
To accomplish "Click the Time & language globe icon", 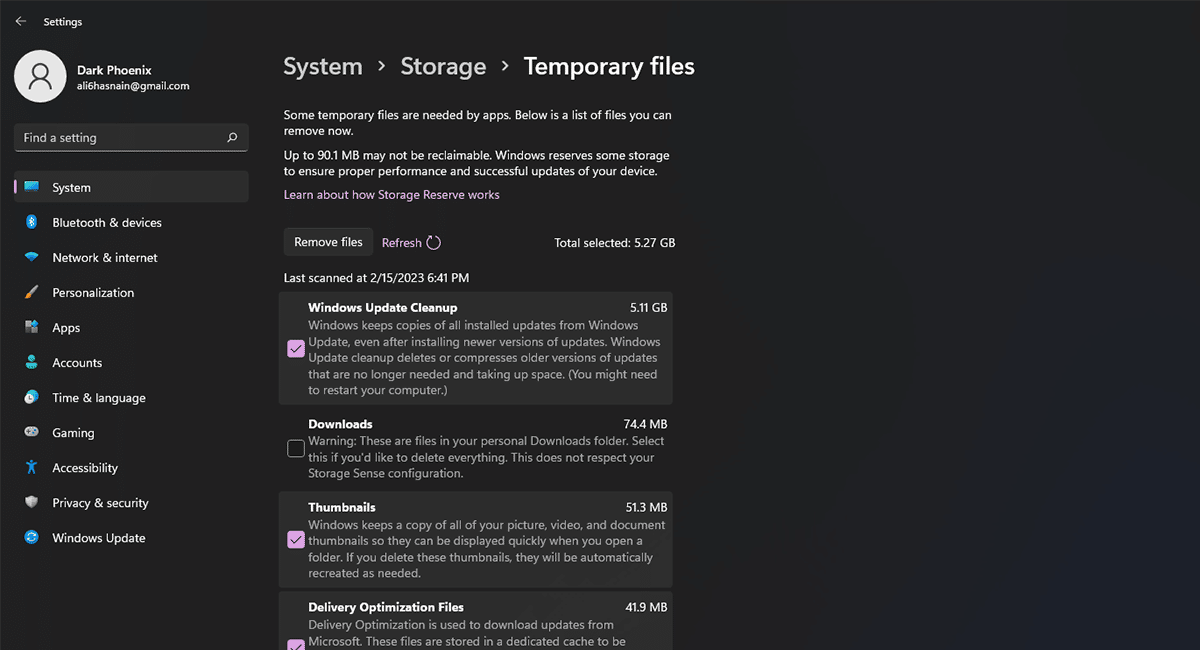I will [32, 398].
